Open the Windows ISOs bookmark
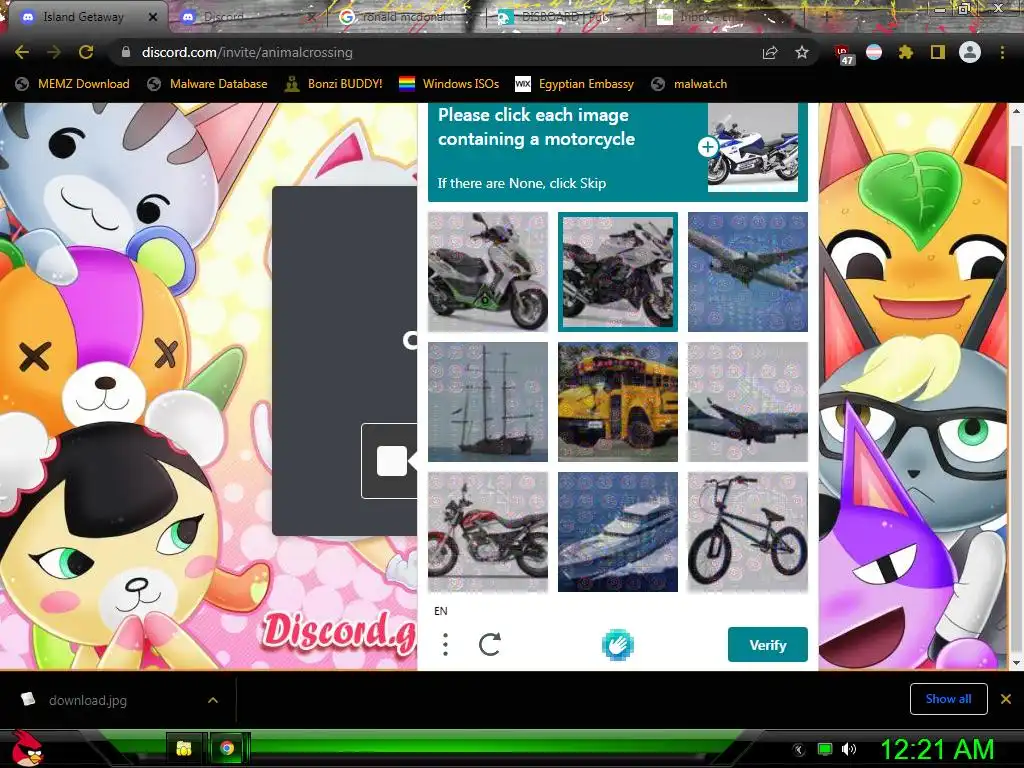 (x=449, y=84)
